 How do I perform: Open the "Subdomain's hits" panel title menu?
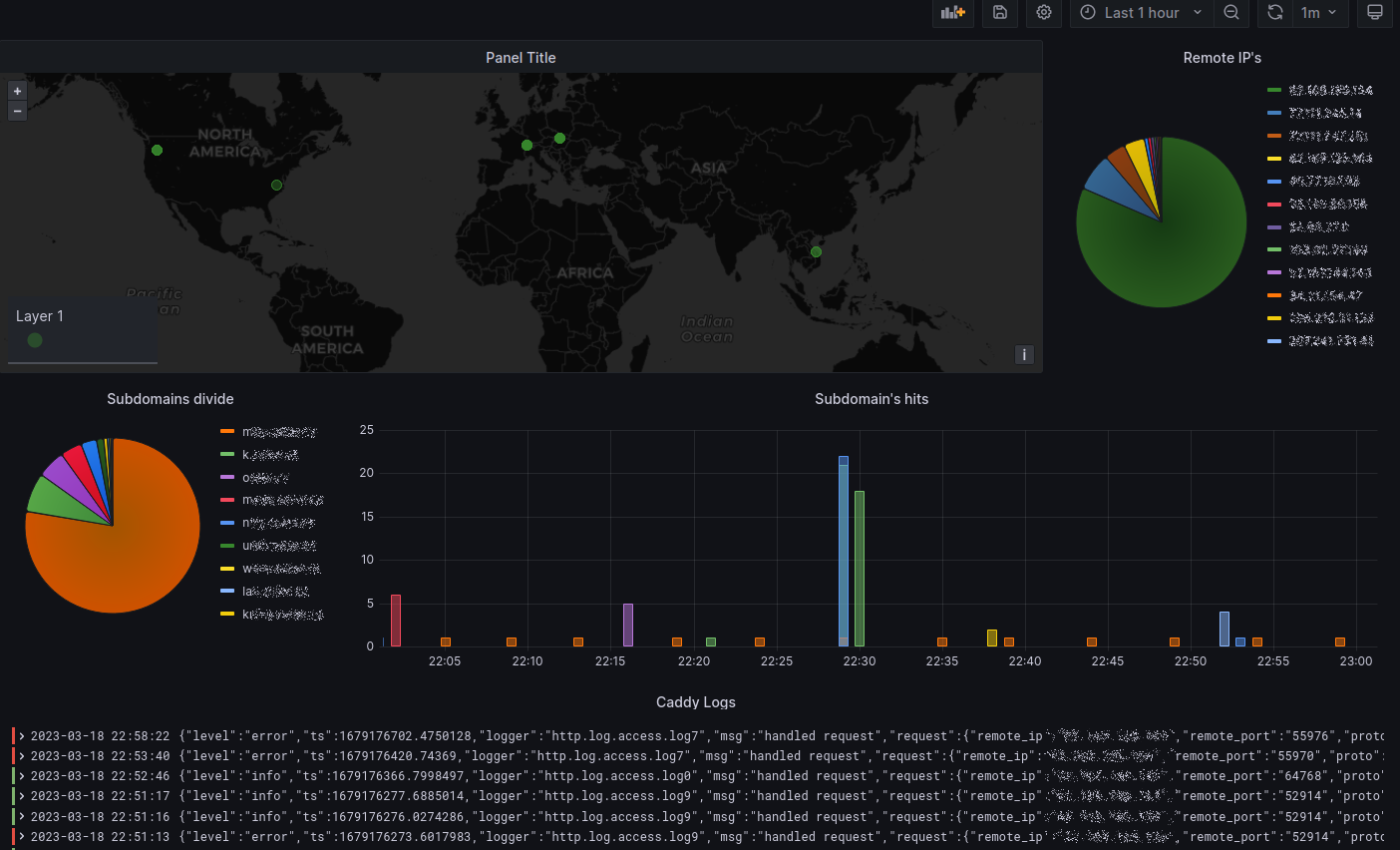872,399
